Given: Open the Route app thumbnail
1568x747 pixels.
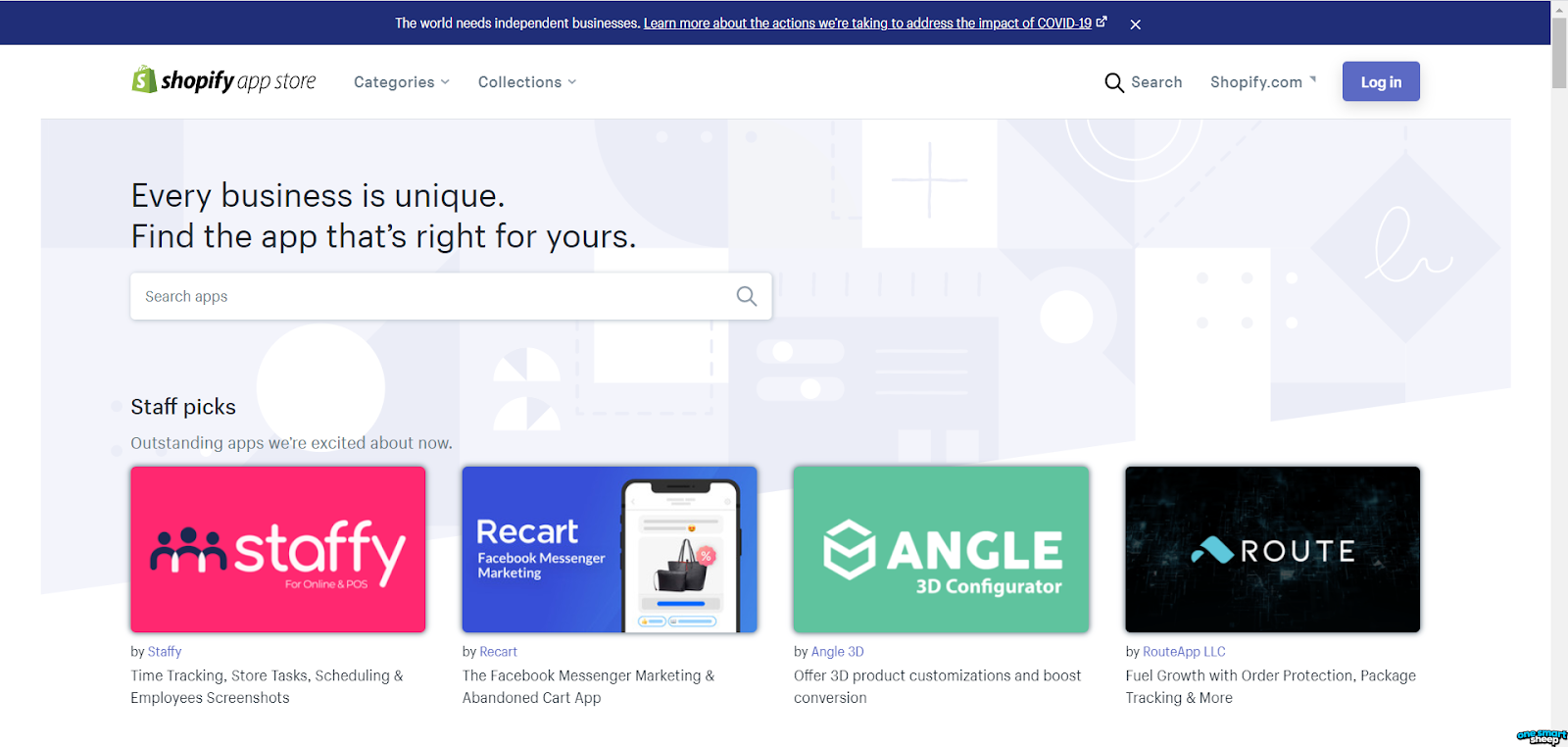Looking at the screenshot, I should click(x=1272, y=549).
